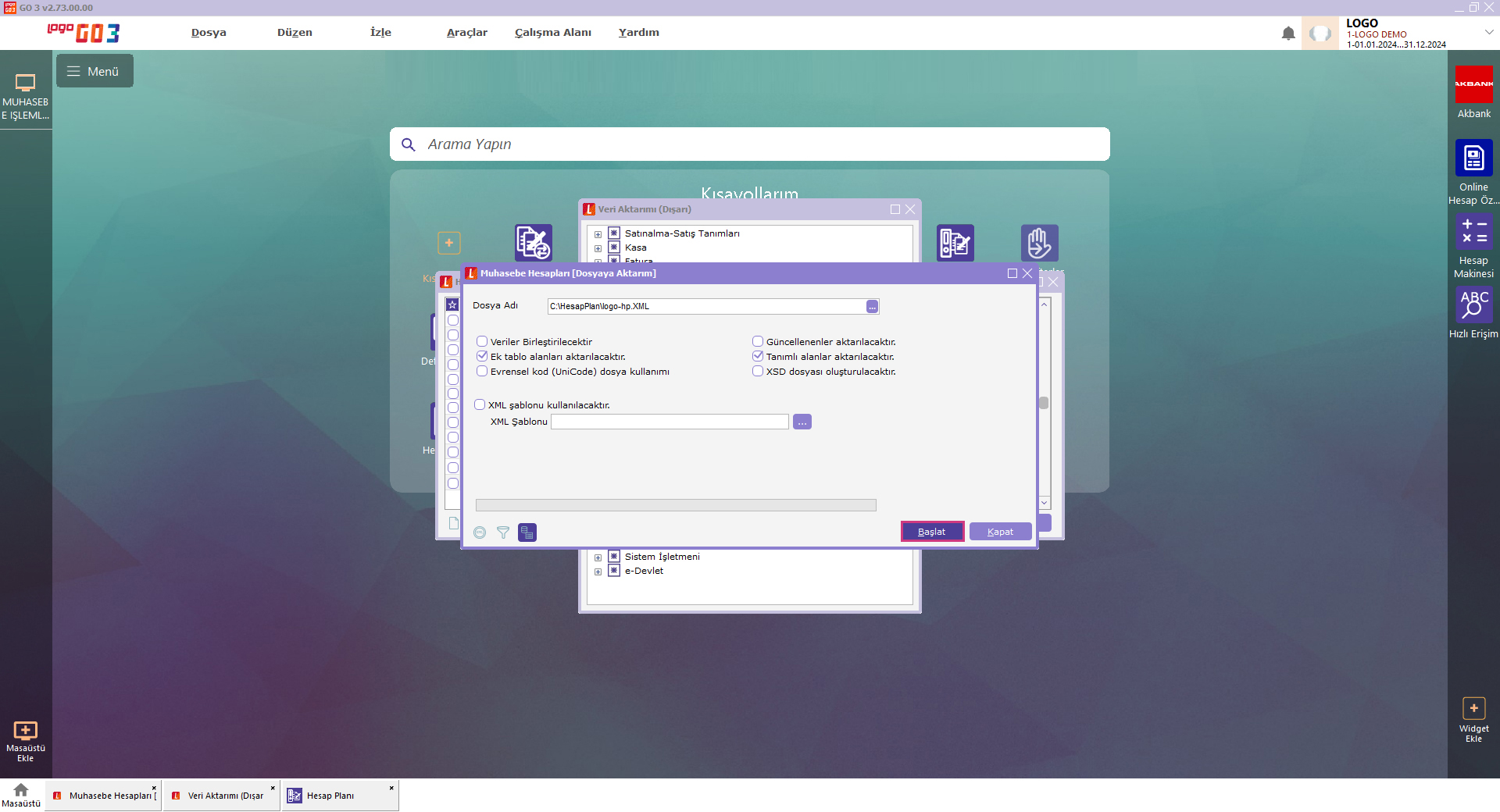
Task: Click the Kapat button
Action: [1000, 532]
